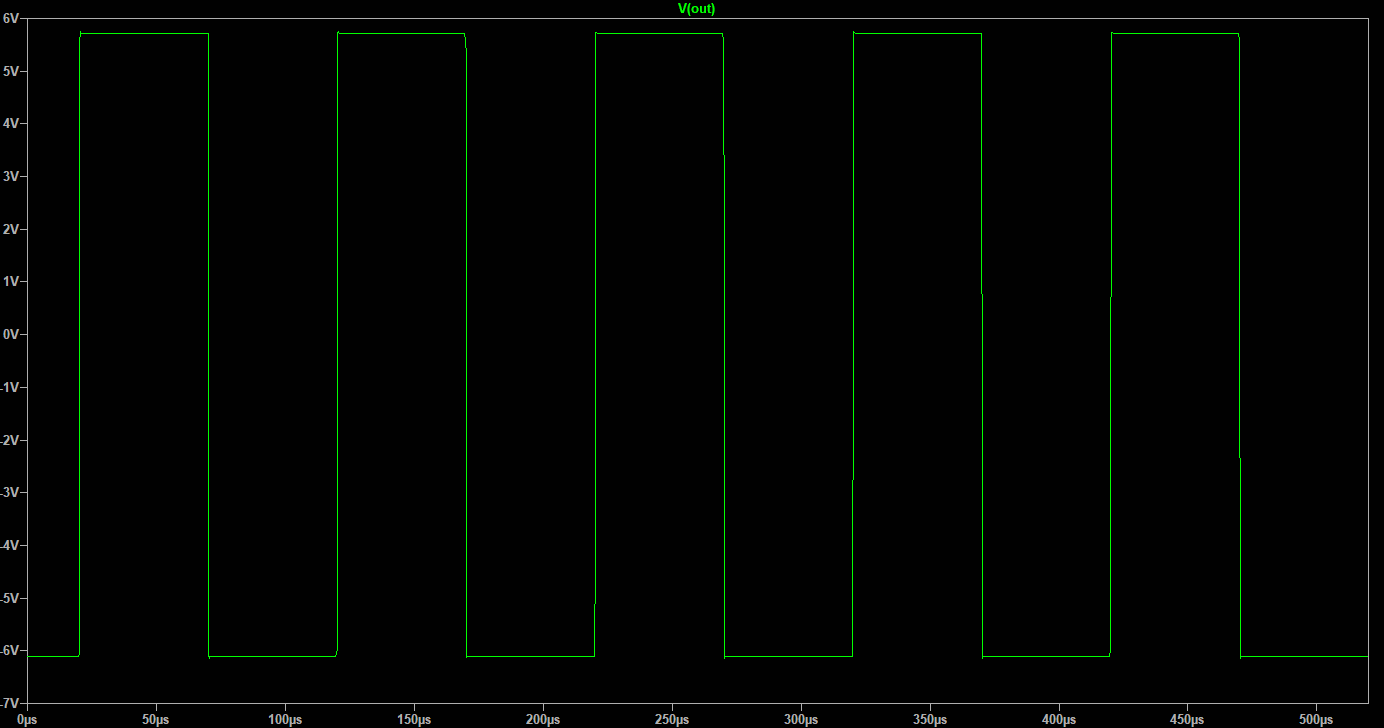Screen dimensions: 1384x728
Task: Click the 350µs time axis label
Action: point(930,720)
